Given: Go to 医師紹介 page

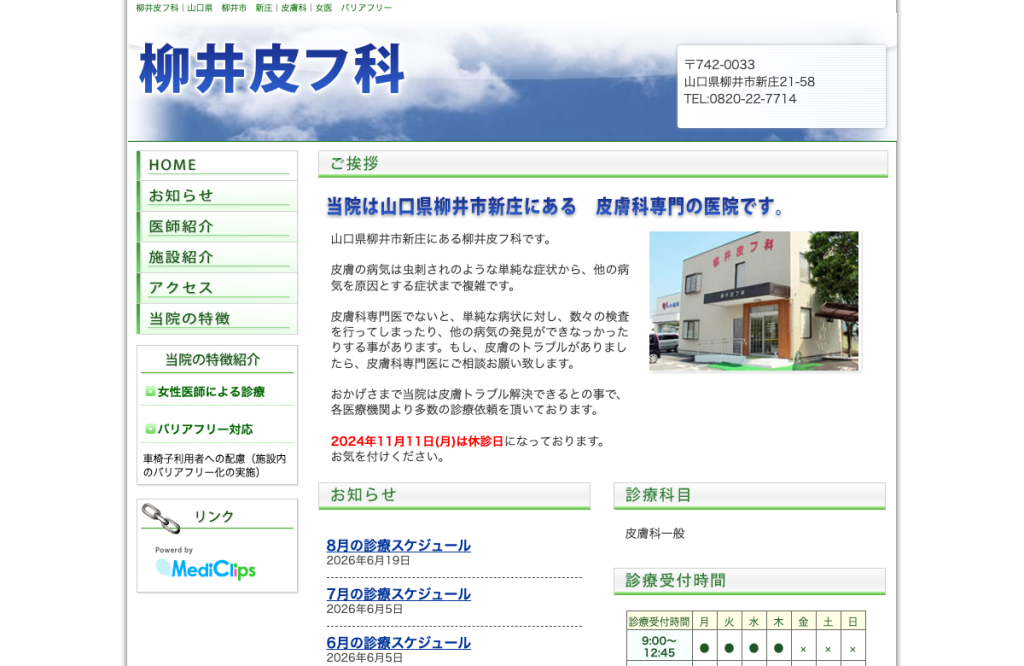Looking at the screenshot, I should [217, 227].
